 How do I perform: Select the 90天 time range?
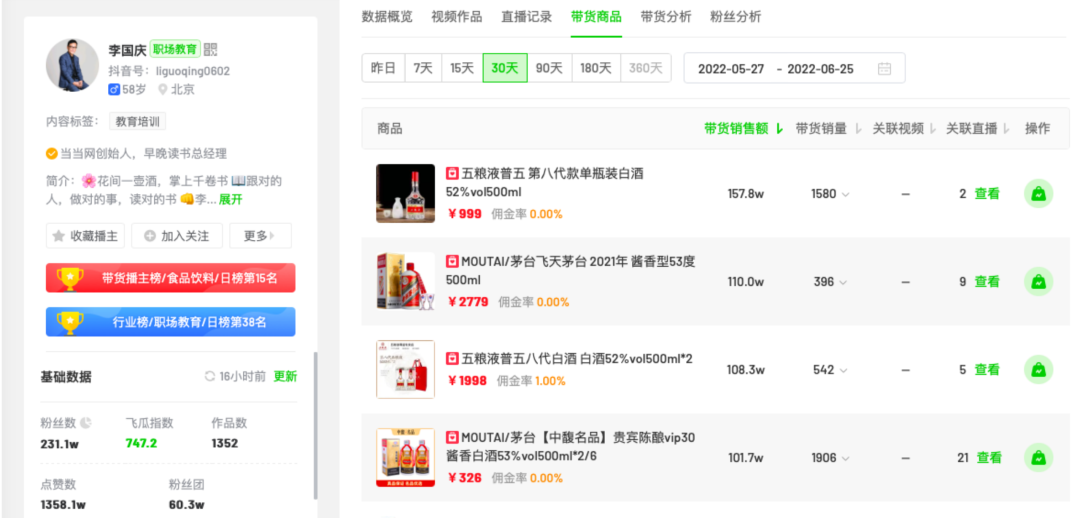pyautogui.click(x=549, y=68)
